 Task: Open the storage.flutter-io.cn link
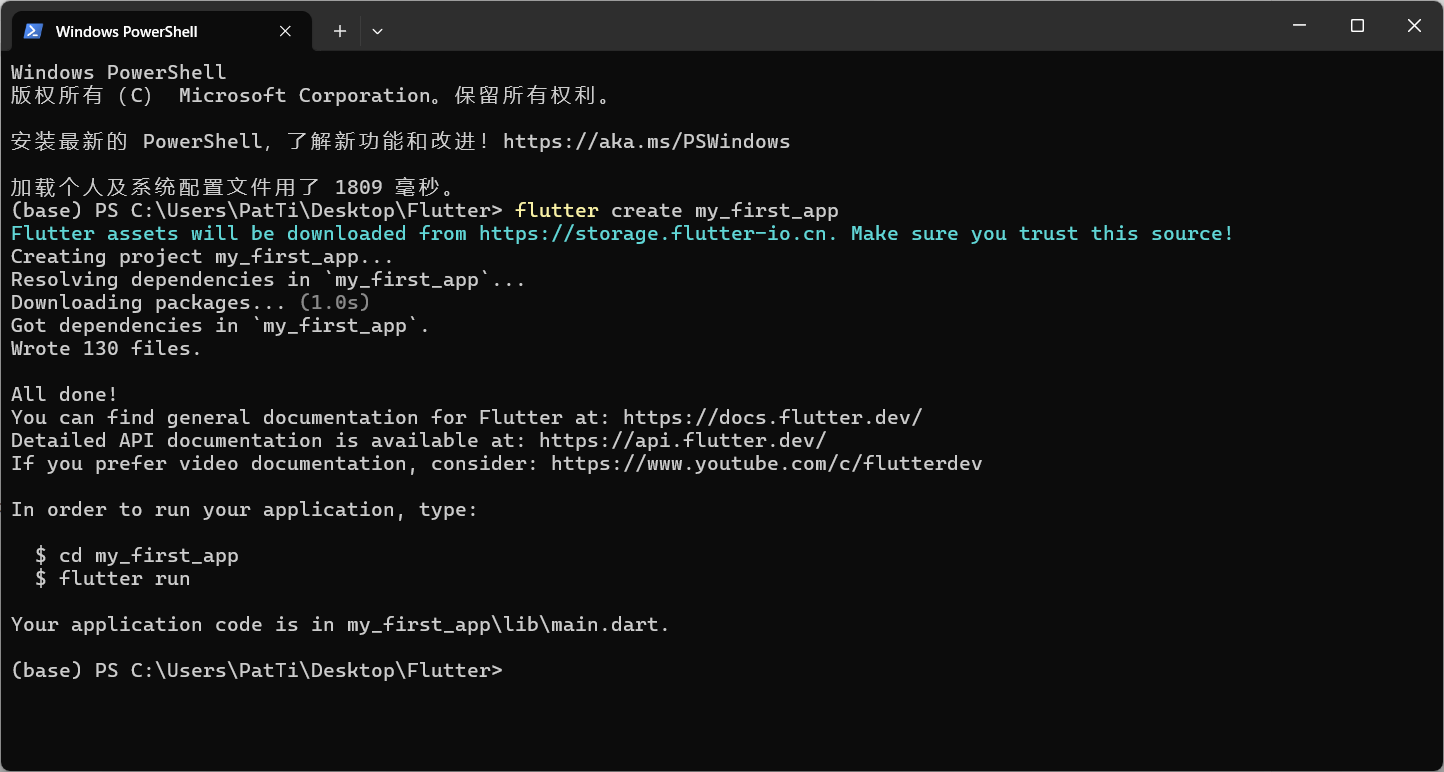(x=662, y=233)
